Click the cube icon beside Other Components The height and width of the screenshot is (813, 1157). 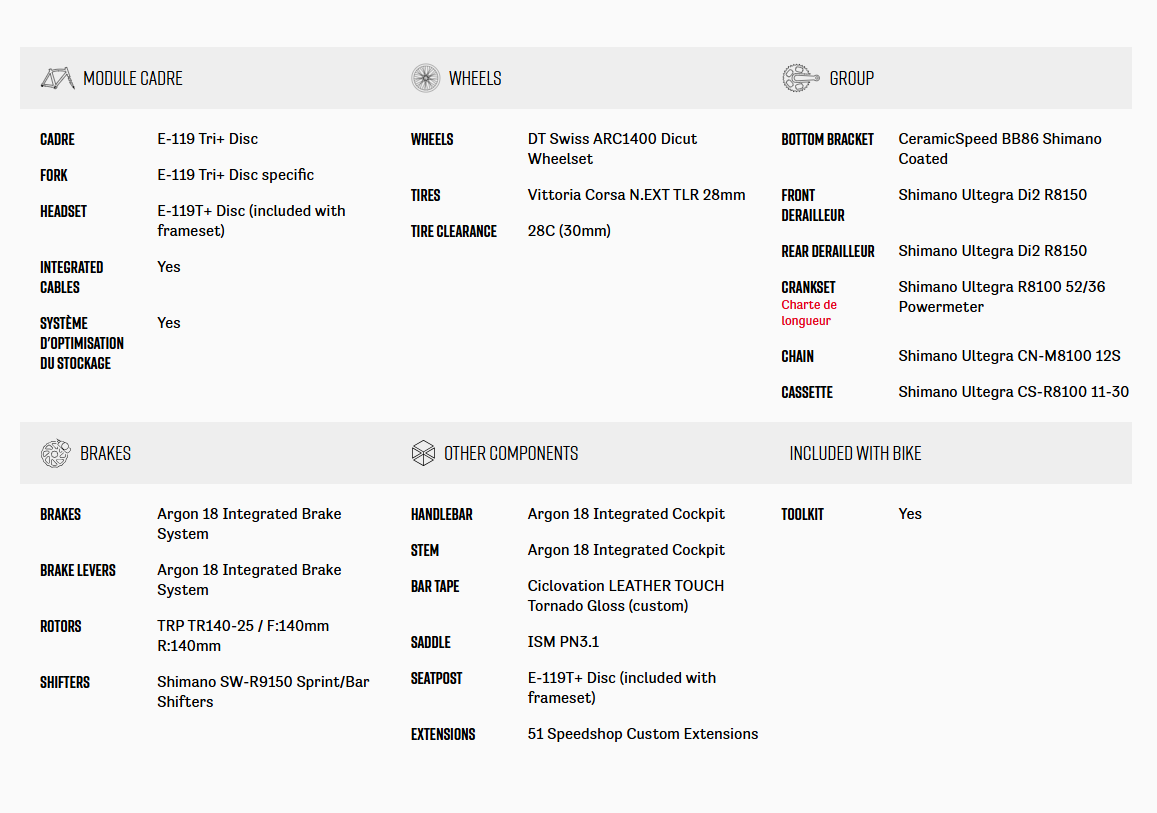pyautogui.click(x=423, y=453)
